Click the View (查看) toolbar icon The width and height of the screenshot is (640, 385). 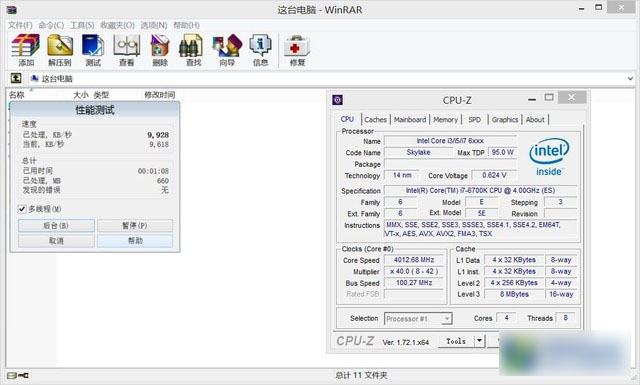(127, 50)
